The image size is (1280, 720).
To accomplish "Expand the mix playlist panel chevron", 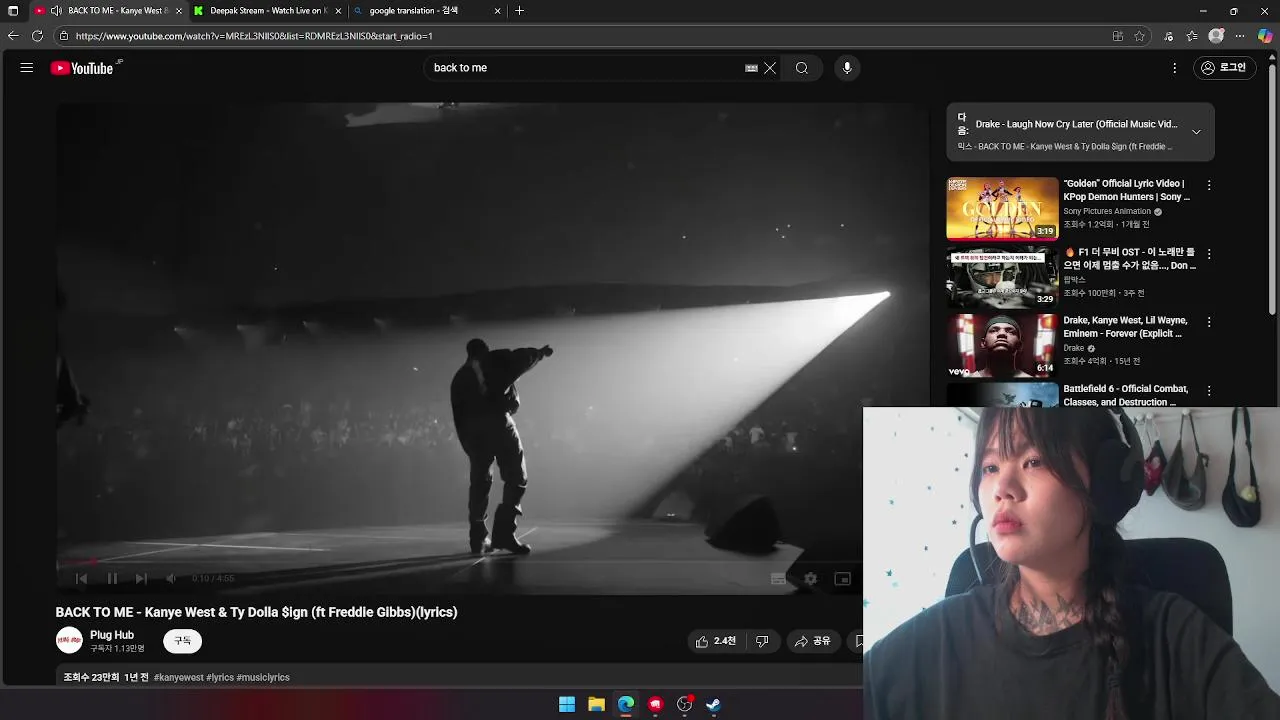I will pos(1196,132).
